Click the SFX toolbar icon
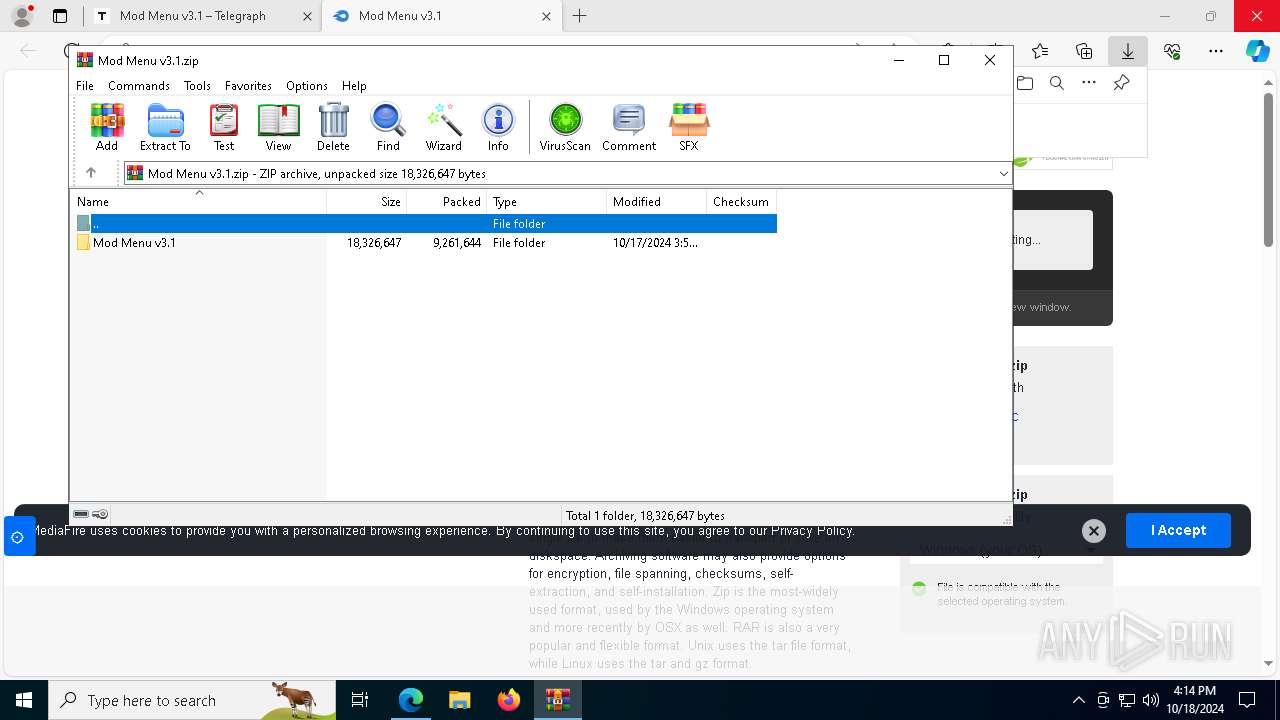 [689, 127]
